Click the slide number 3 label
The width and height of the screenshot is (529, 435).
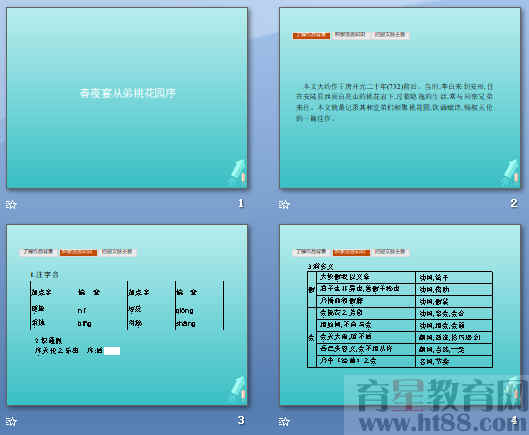coord(241,420)
